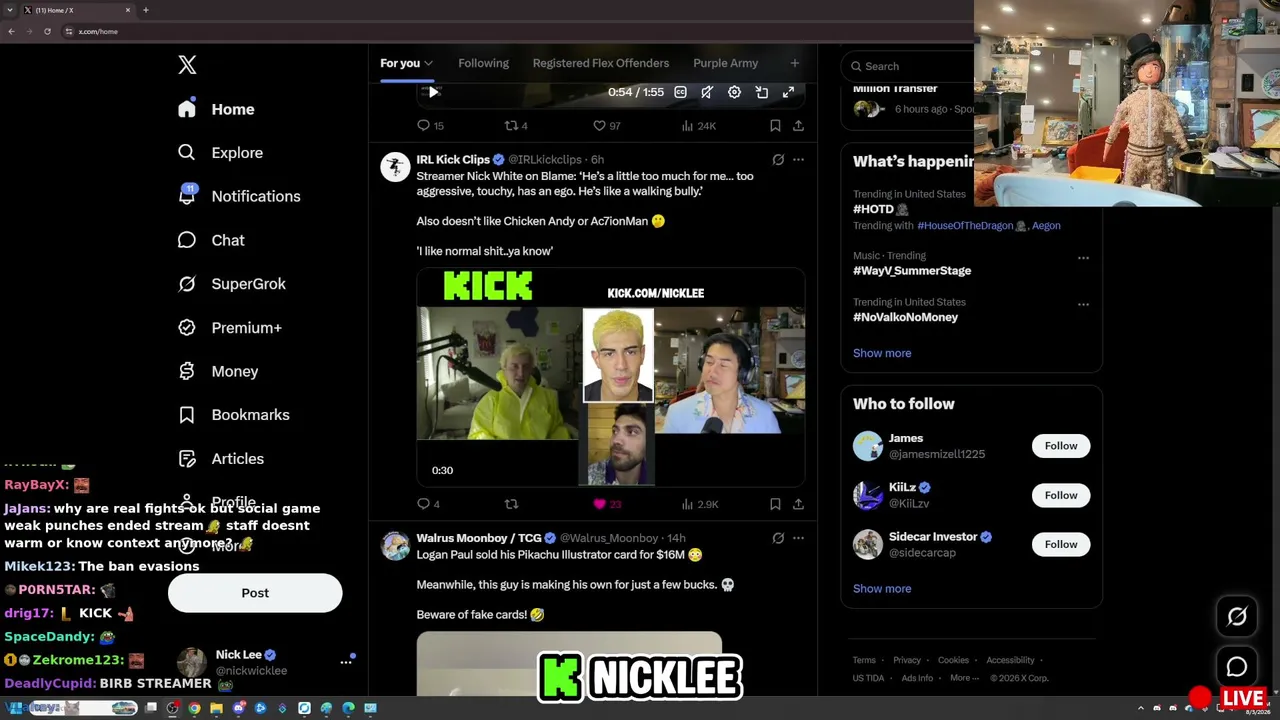Play the video at 0:54
This screenshot has height=720, width=1280.
coord(434,92)
